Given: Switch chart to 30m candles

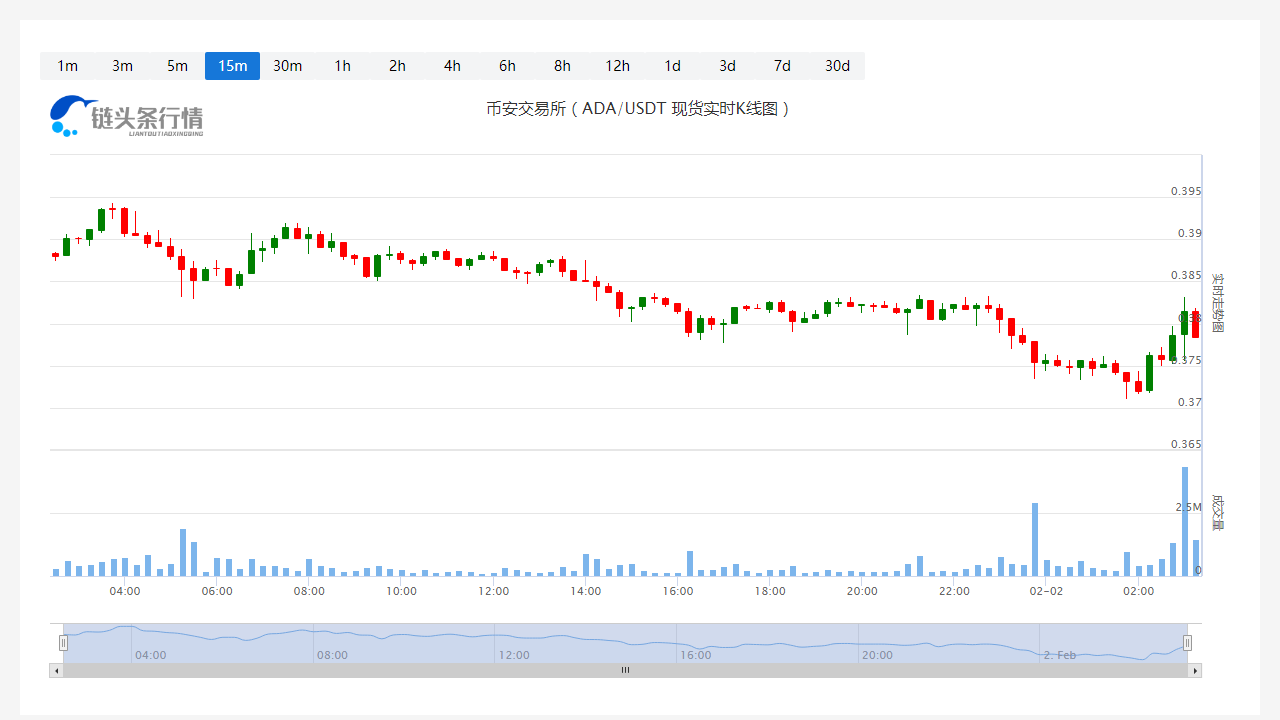Looking at the screenshot, I should click(x=287, y=66).
